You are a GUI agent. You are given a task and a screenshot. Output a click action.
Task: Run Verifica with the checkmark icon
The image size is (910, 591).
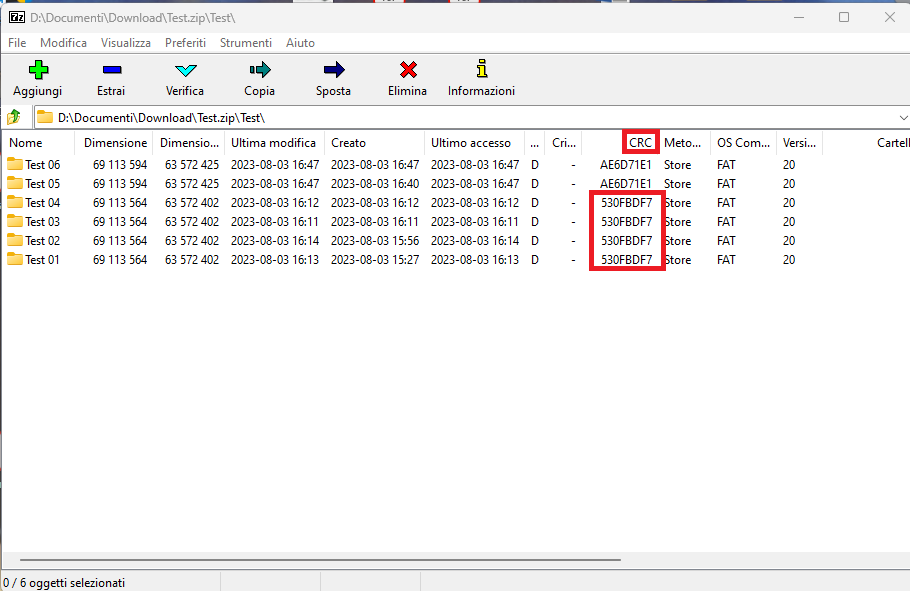tap(186, 70)
